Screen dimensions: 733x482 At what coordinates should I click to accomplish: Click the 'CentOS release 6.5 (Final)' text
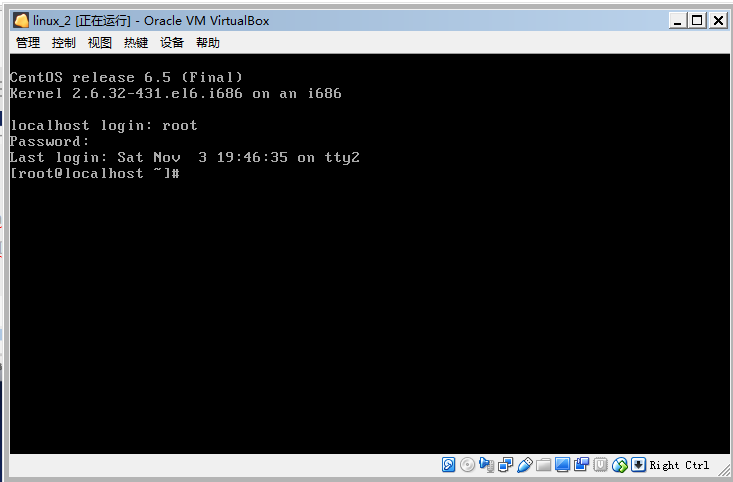click(126, 77)
